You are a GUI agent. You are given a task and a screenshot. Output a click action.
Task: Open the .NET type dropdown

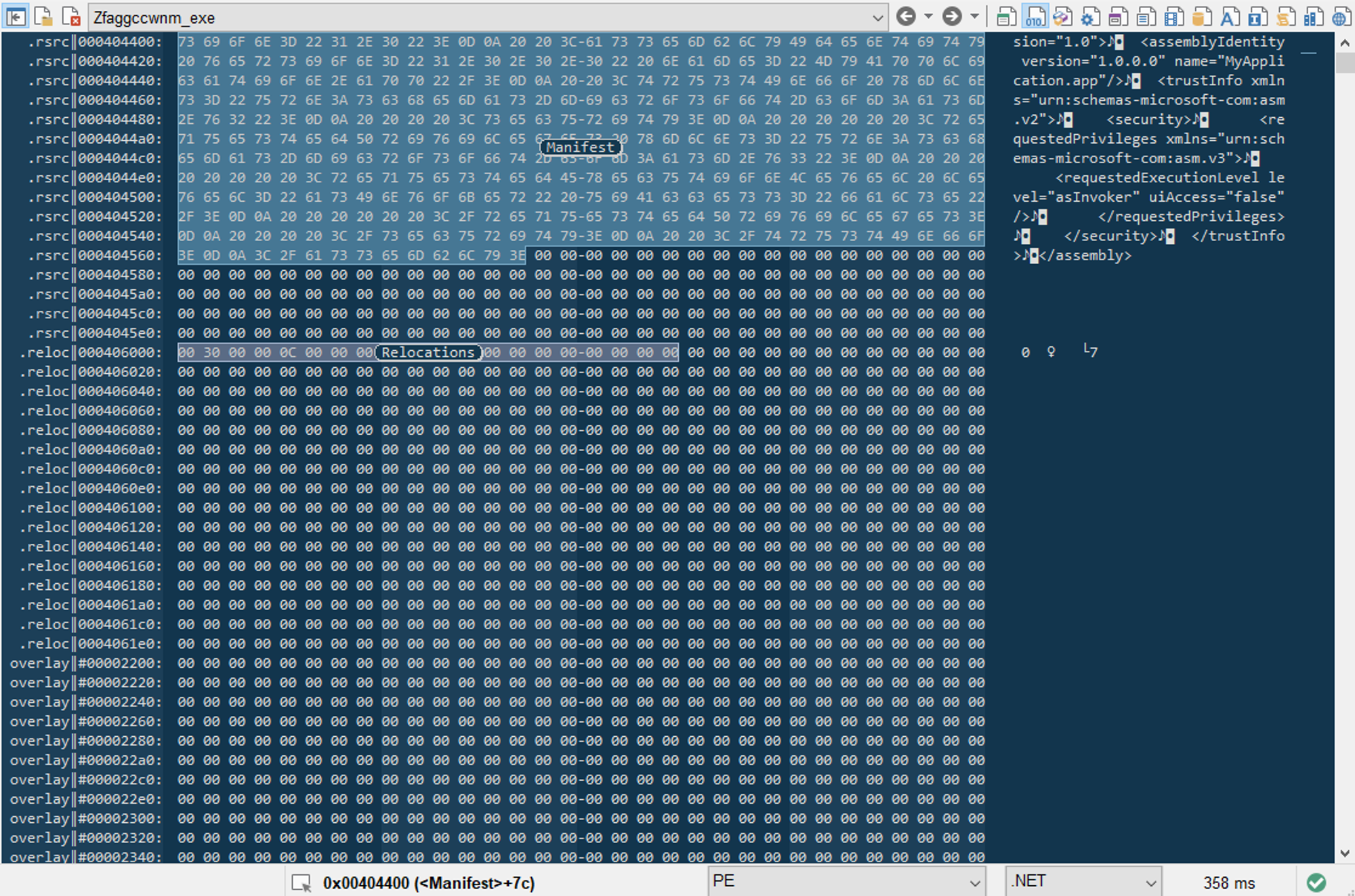point(1083,881)
